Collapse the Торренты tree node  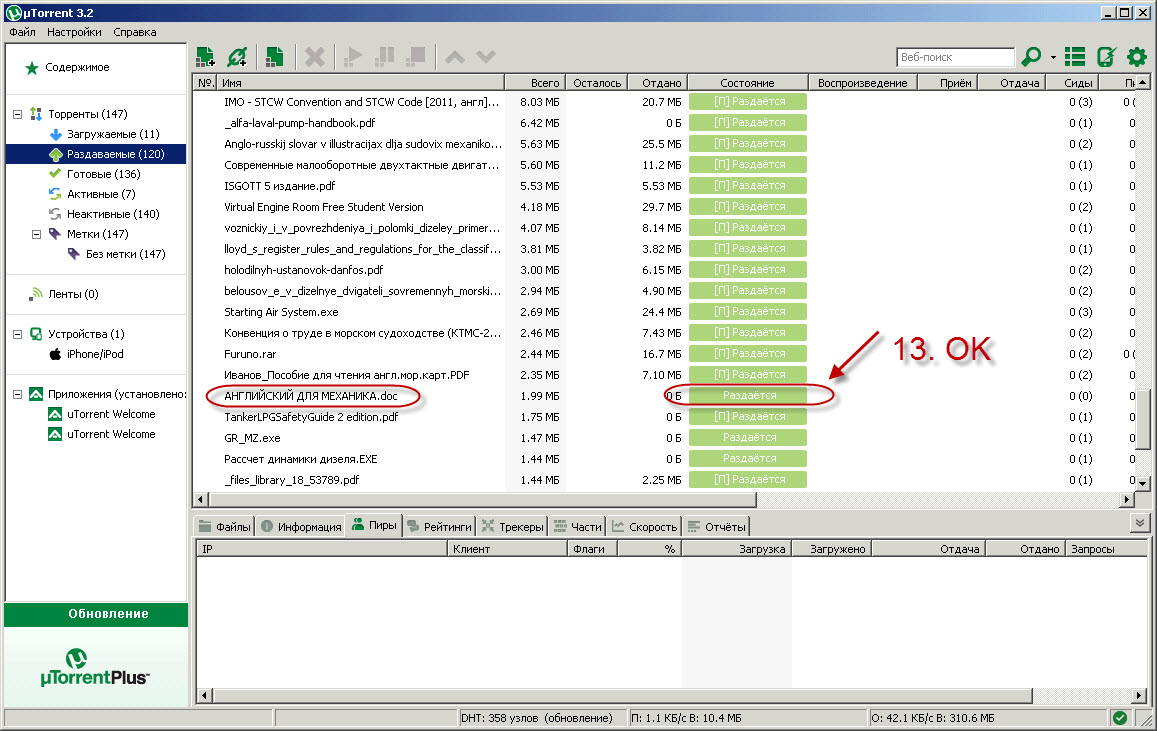click(17, 114)
